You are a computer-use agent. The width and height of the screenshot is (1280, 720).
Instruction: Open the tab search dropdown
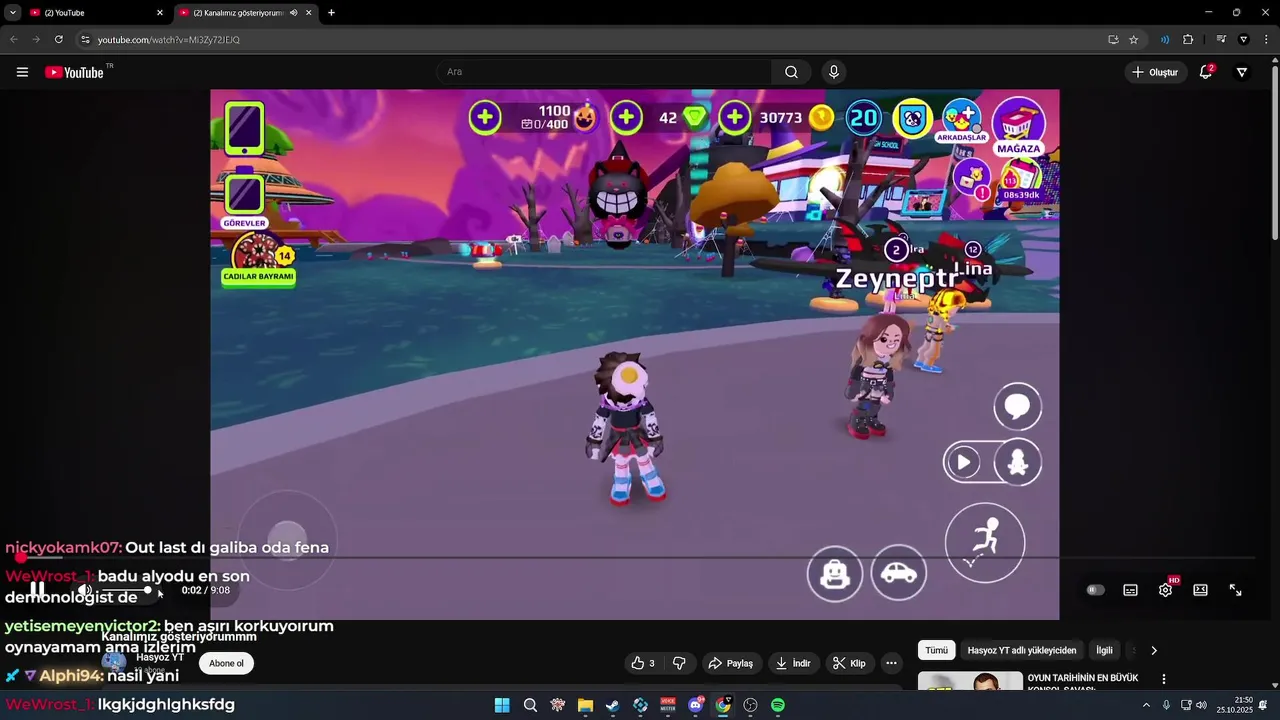(12, 13)
